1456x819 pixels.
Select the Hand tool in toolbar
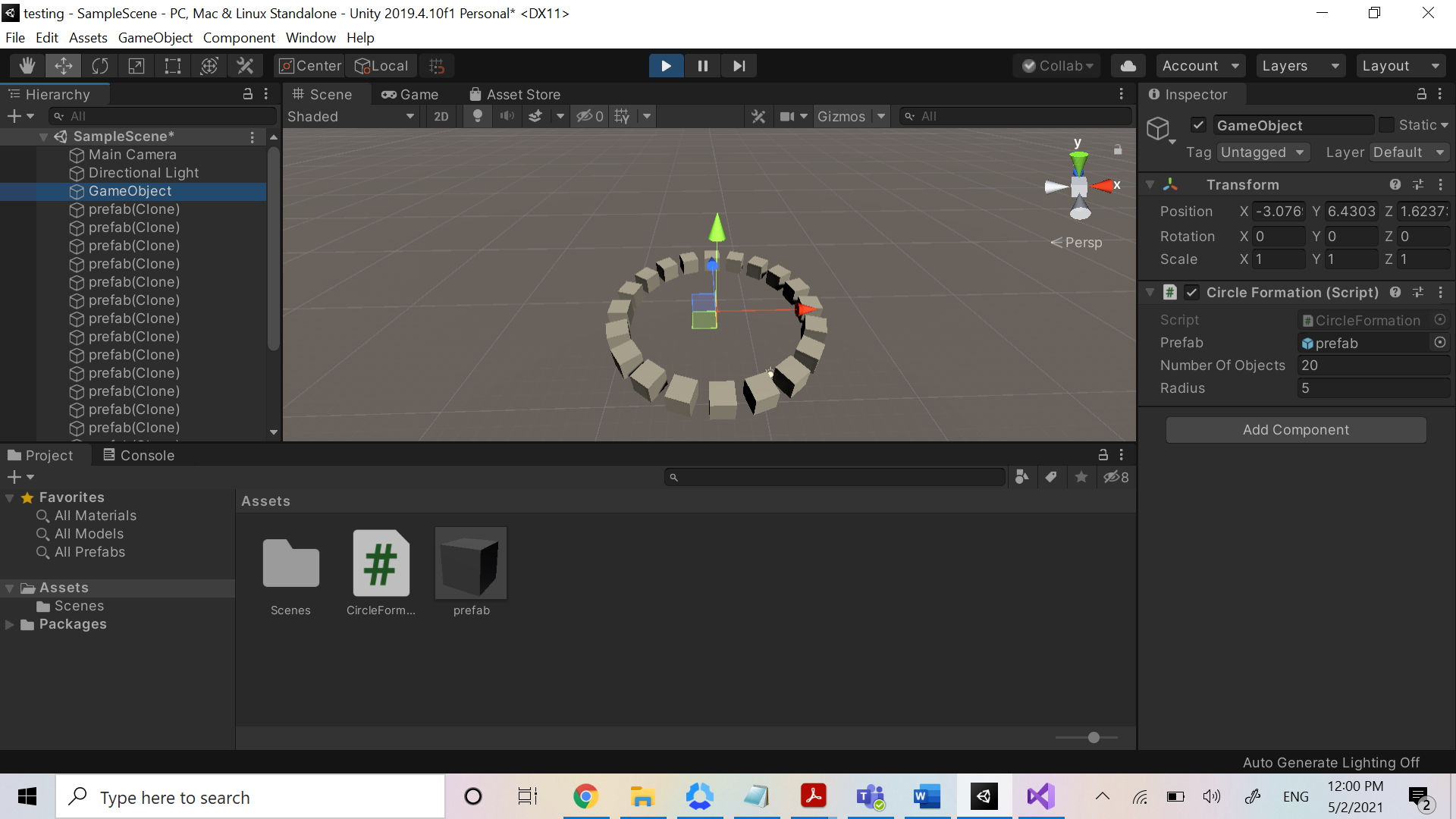click(27, 66)
